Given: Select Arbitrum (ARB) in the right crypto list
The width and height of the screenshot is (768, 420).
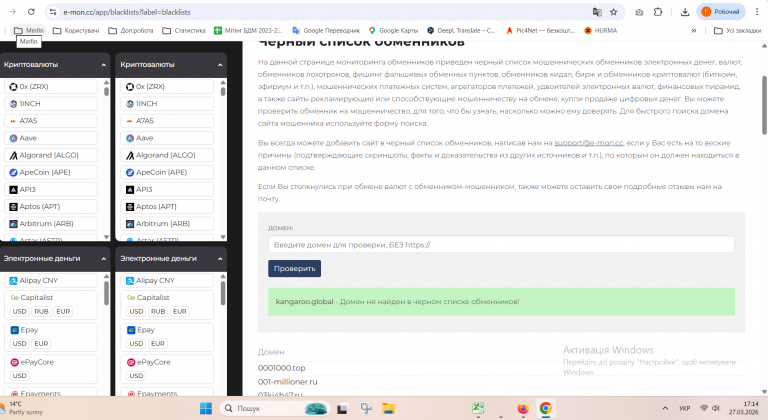Looking at the screenshot, I should [168, 223].
